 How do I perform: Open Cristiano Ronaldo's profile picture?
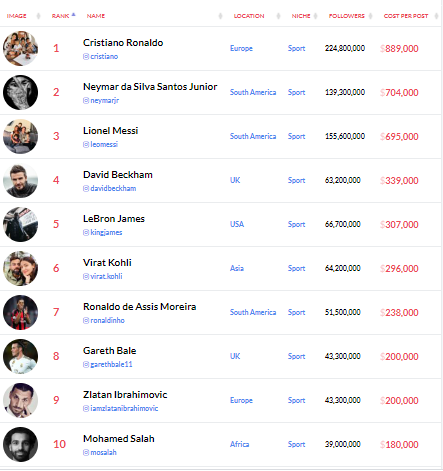click(20, 48)
